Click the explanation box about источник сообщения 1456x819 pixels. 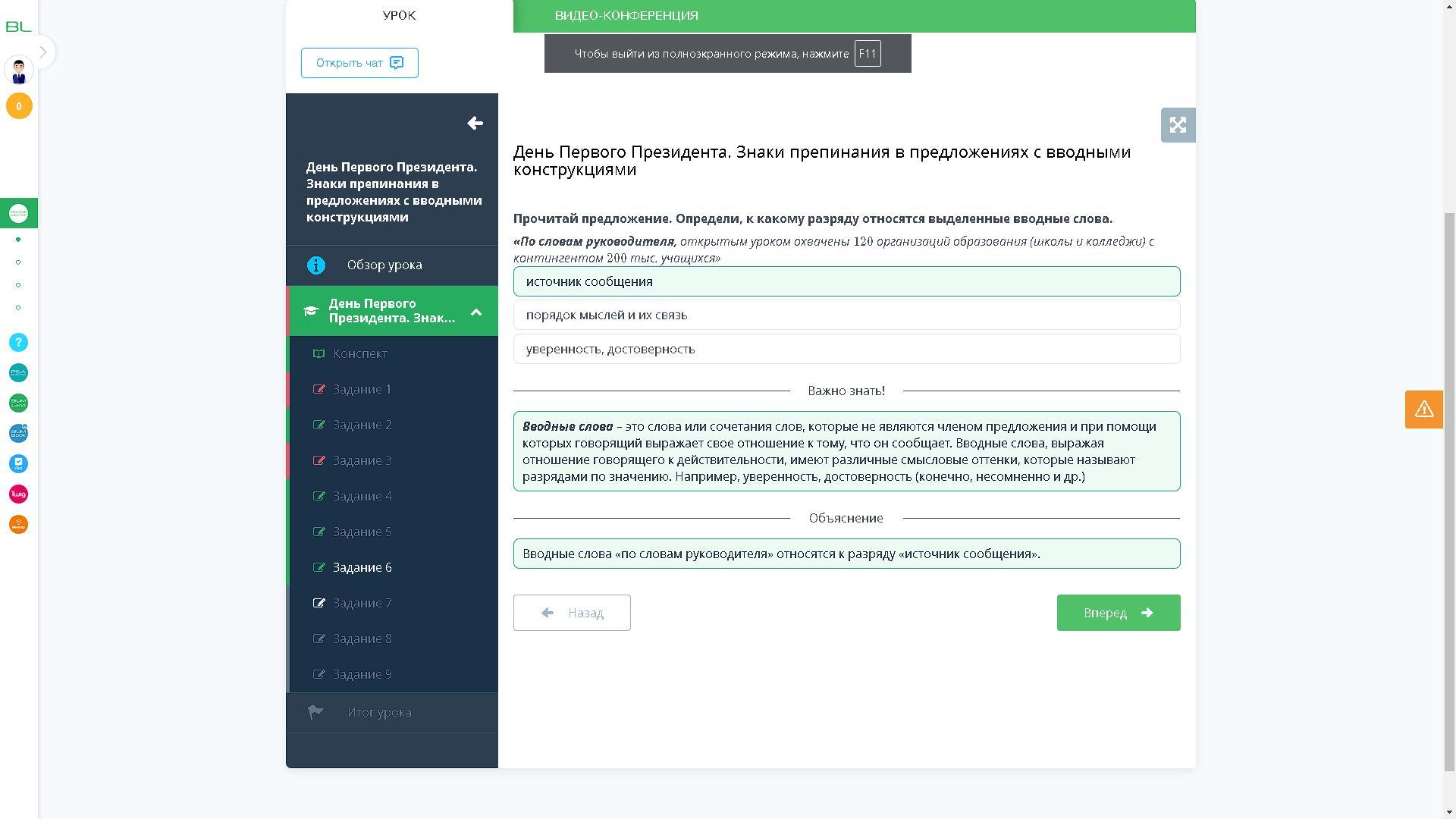coord(846,554)
